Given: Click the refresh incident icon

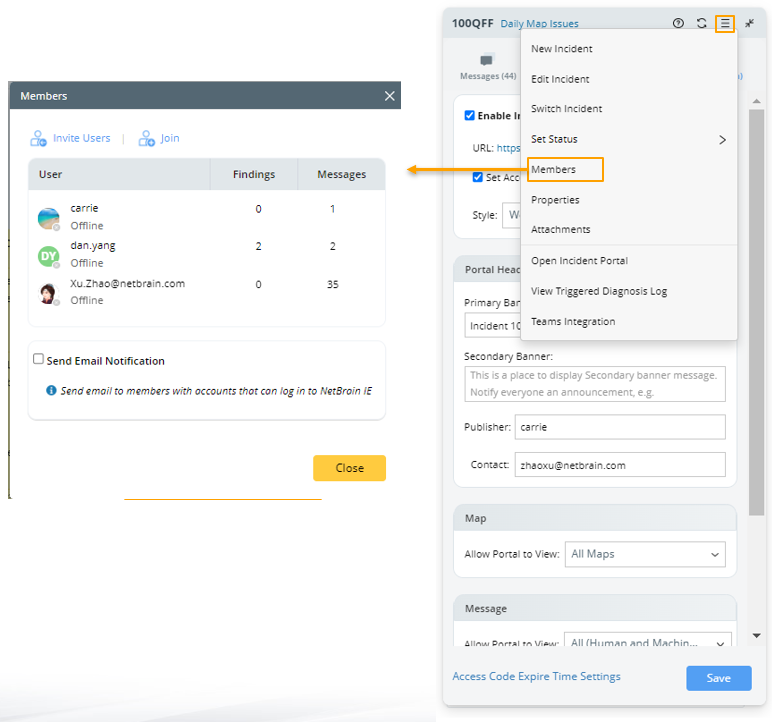Looking at the screenshot, I should tap(702, 23).
